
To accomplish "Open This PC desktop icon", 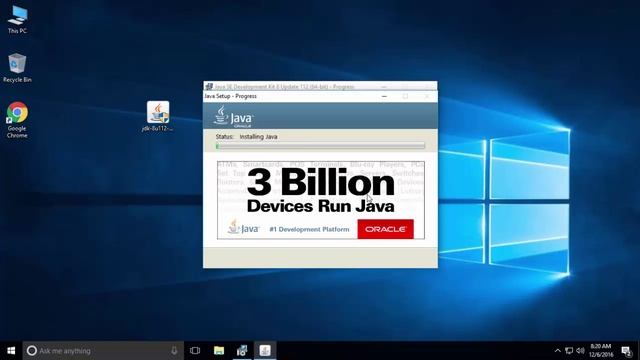I will click(x=17, y=20).
